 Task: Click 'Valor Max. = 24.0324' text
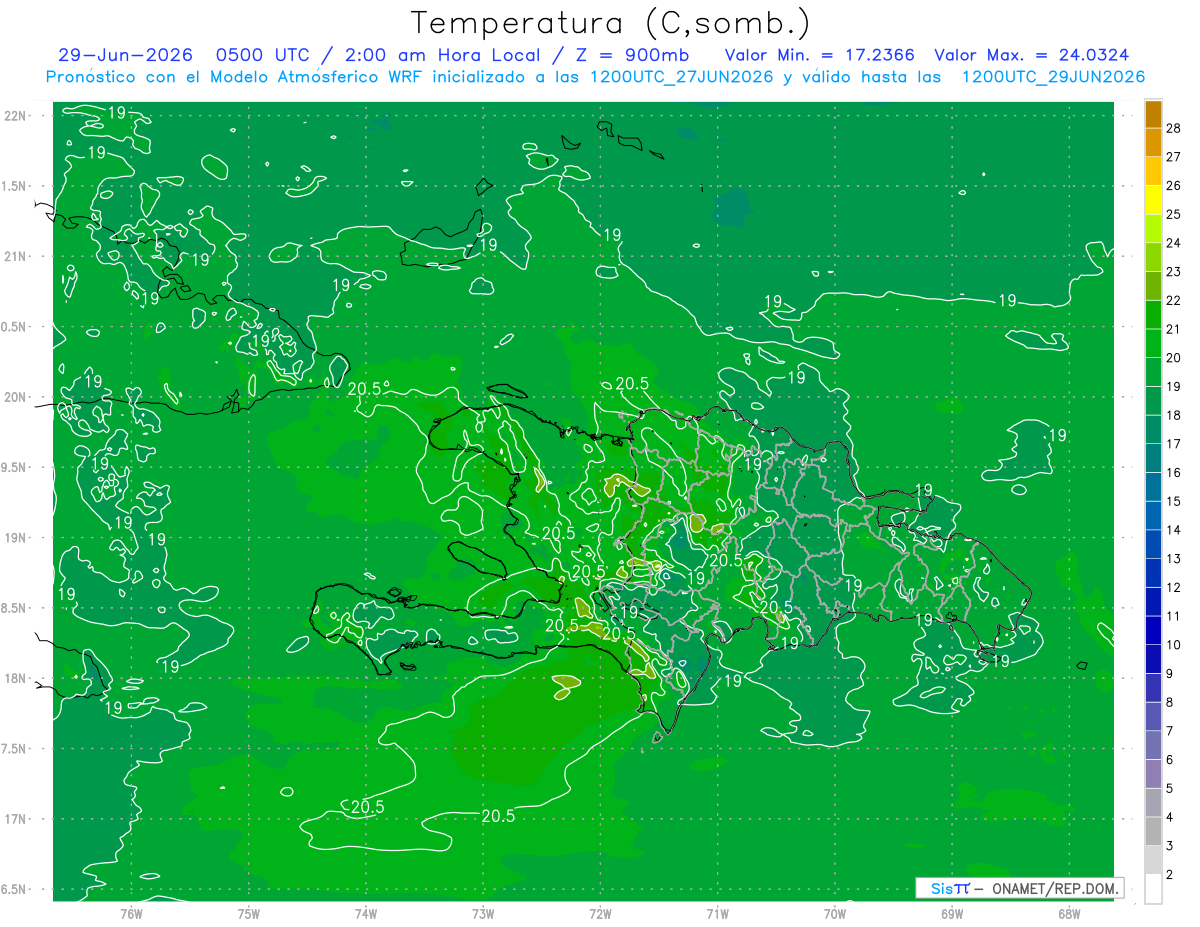point(1032,55)
